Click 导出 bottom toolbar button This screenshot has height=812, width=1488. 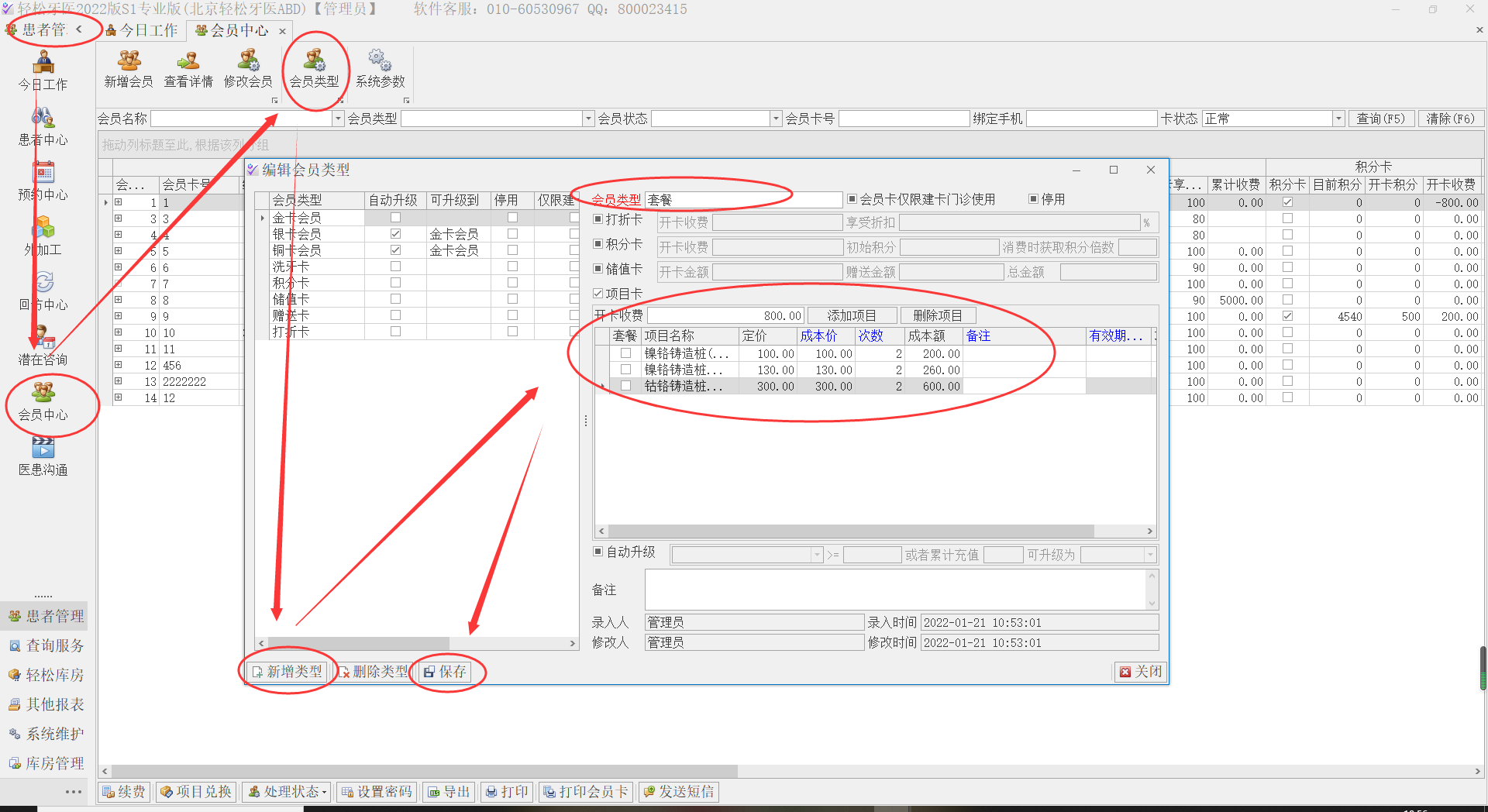[449, 792]
